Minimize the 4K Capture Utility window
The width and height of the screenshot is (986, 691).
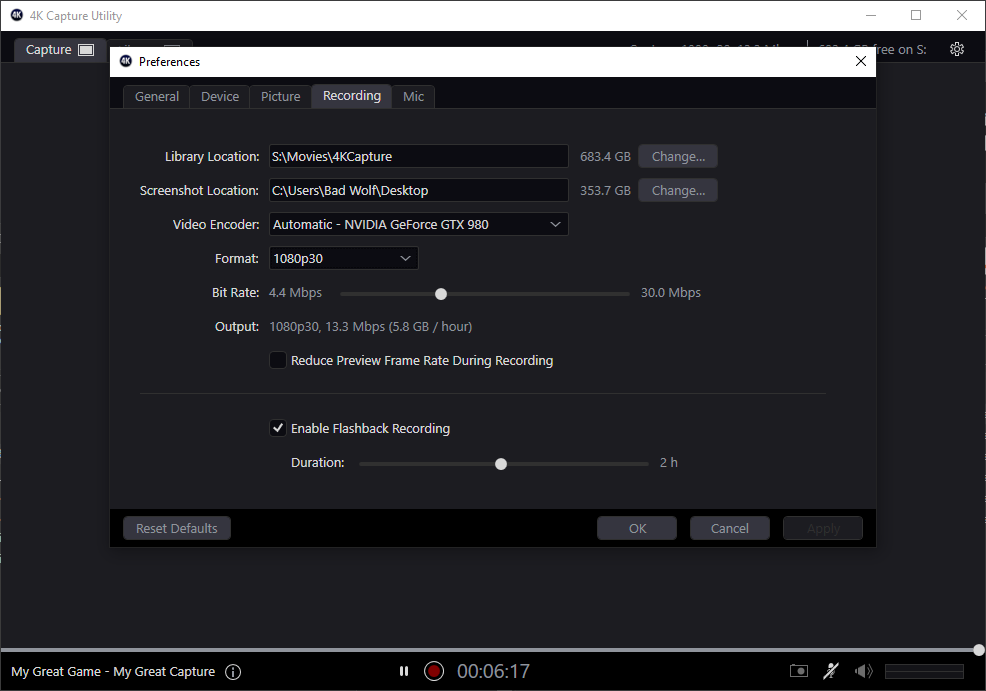(871, 15)
